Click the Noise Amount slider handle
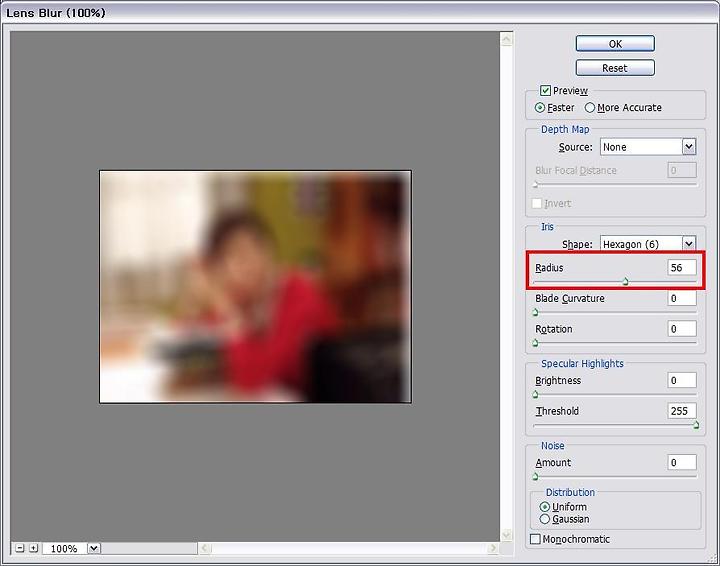The height and width of the screenshot is (566, 720). click(535, 476)
